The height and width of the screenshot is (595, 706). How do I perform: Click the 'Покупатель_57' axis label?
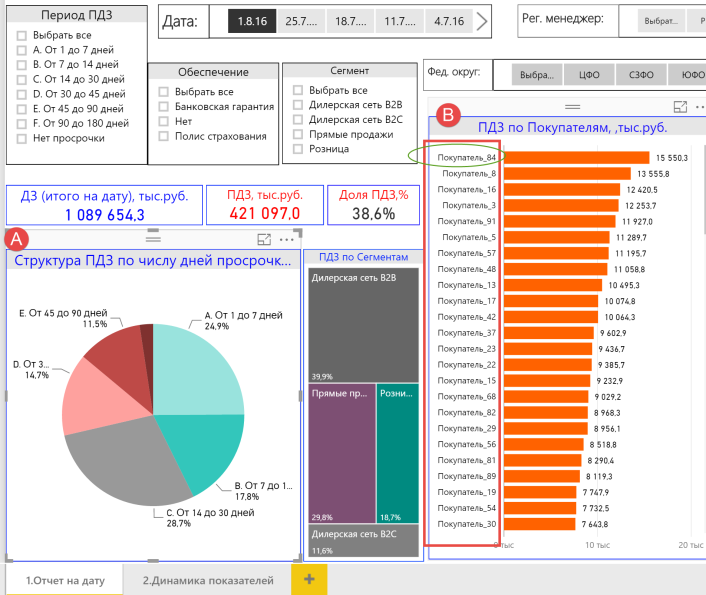466,253
